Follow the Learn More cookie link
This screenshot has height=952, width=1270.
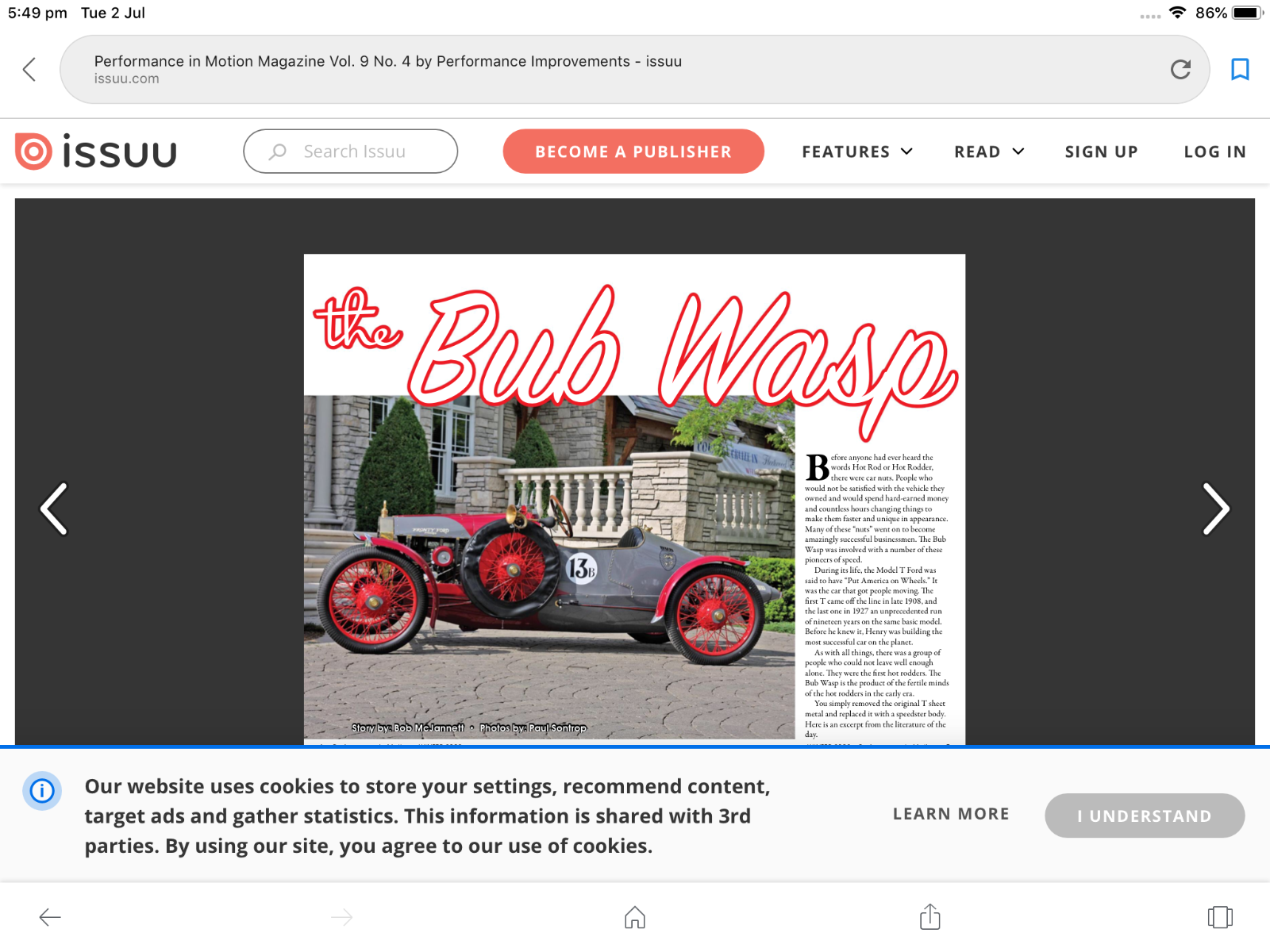point(951,814)
